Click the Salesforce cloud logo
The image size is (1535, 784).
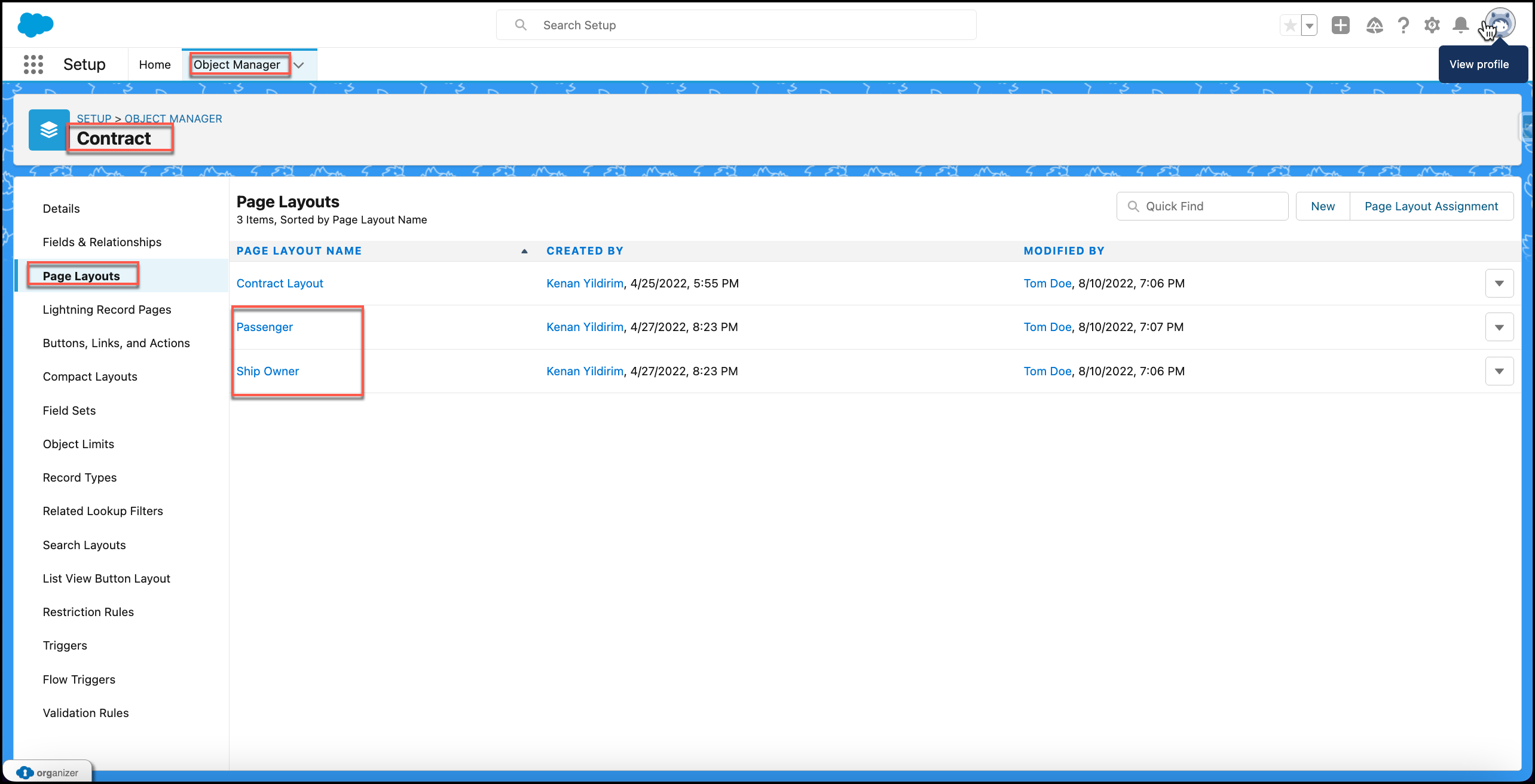coord(35,25)
